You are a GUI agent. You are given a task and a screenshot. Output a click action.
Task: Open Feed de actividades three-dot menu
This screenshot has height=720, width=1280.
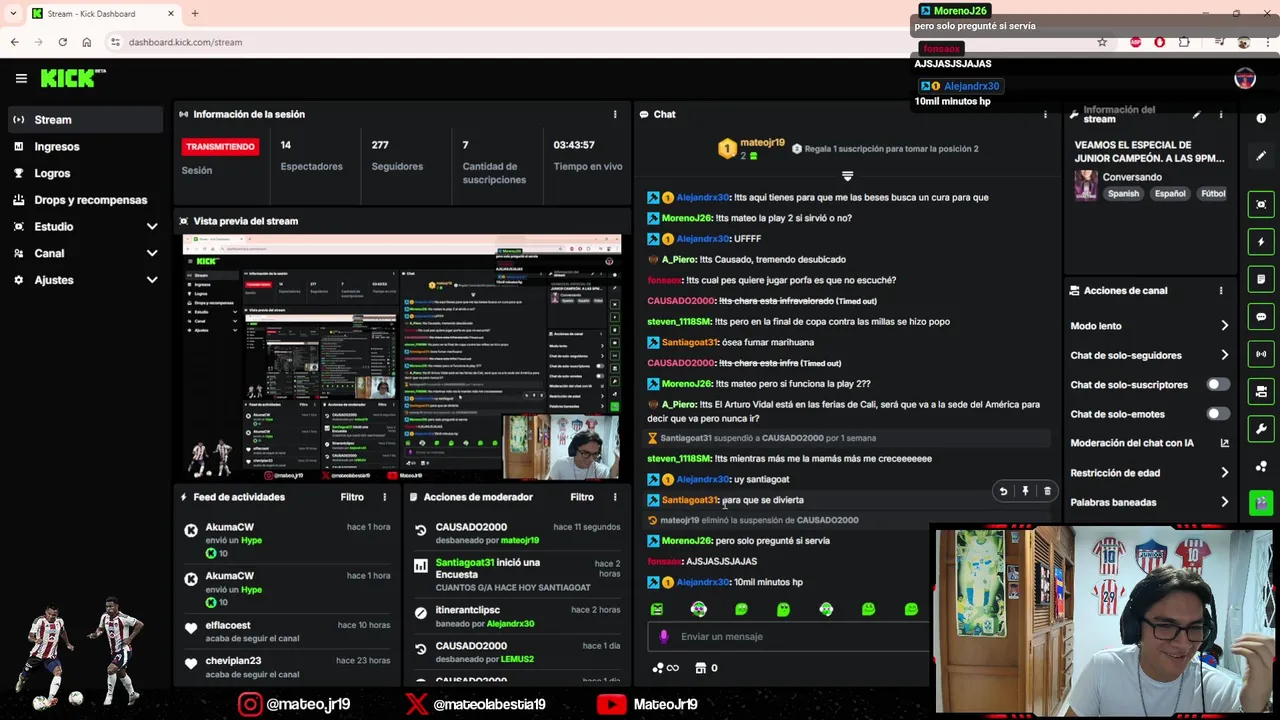385,497
